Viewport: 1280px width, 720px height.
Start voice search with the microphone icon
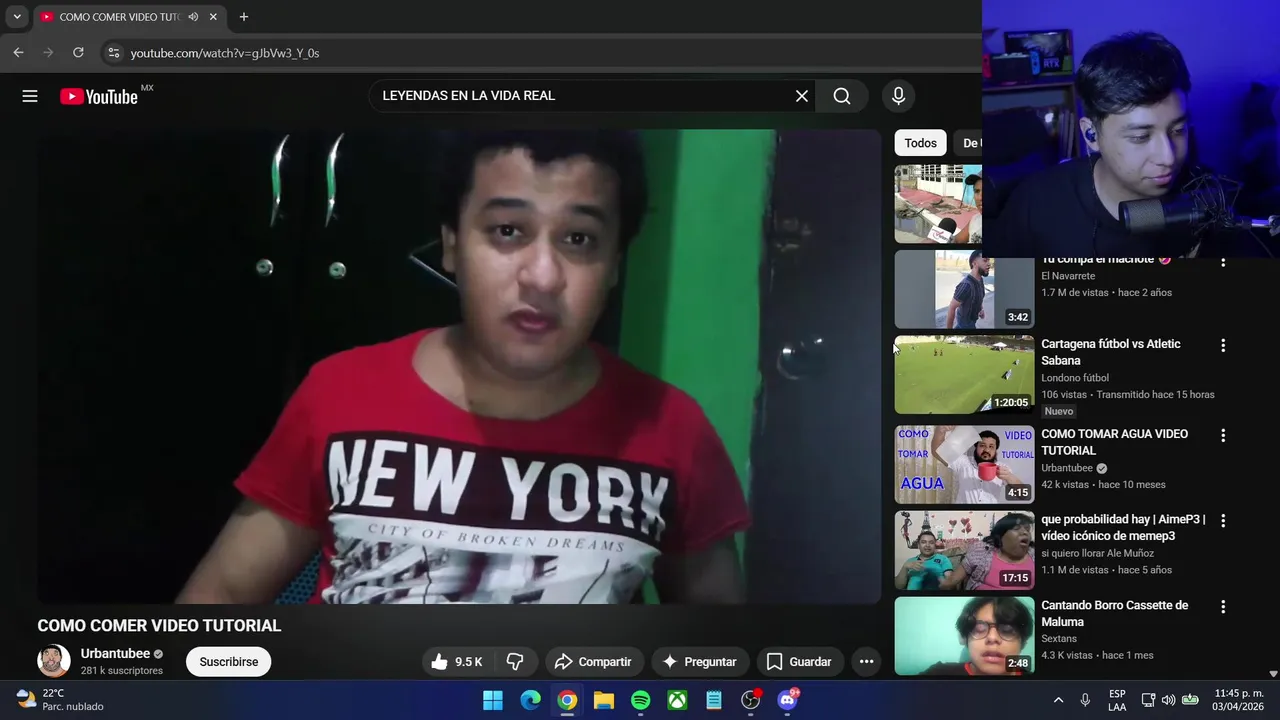[x=898, y=96]
